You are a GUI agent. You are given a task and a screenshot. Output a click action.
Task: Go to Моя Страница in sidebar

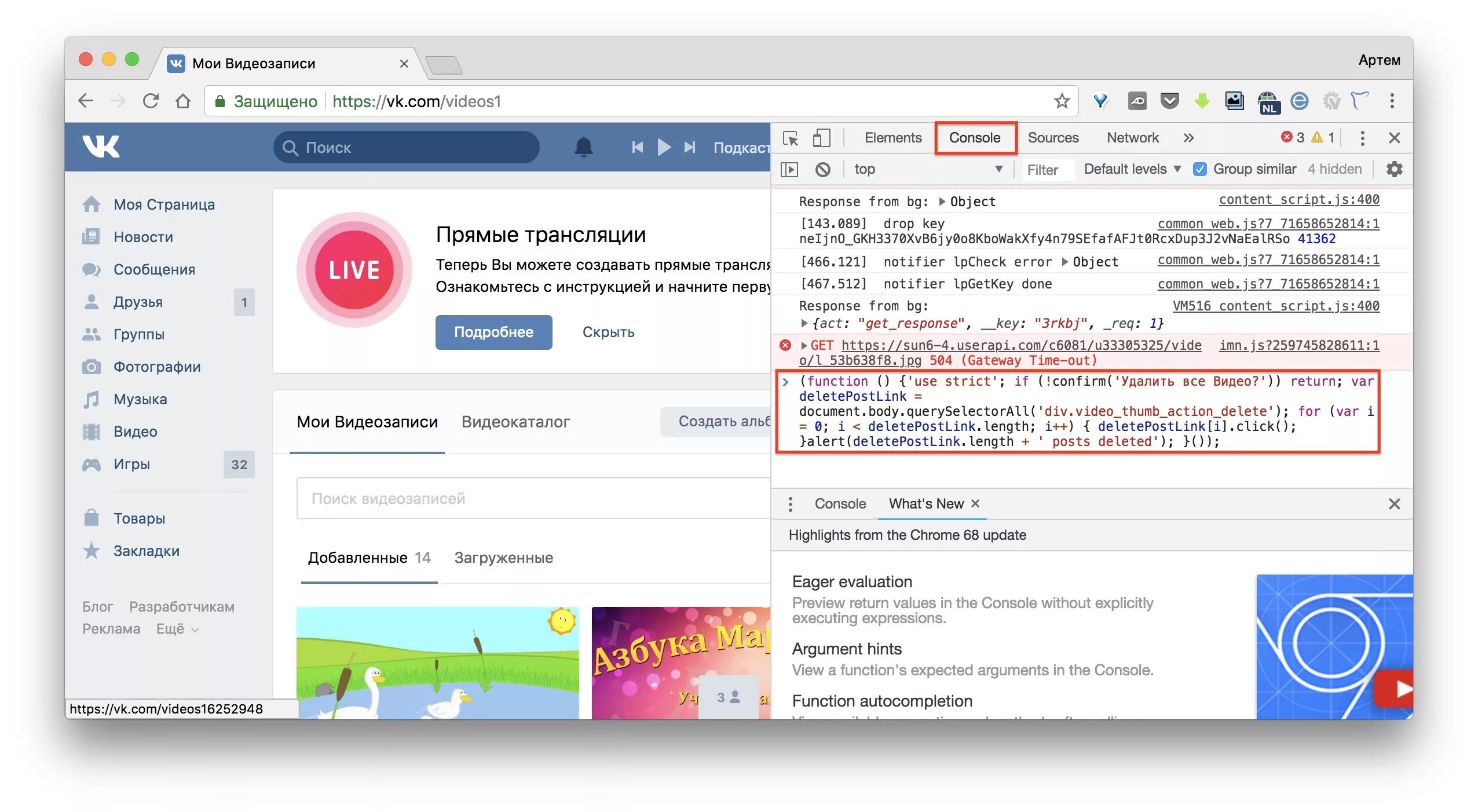(164, 204)
